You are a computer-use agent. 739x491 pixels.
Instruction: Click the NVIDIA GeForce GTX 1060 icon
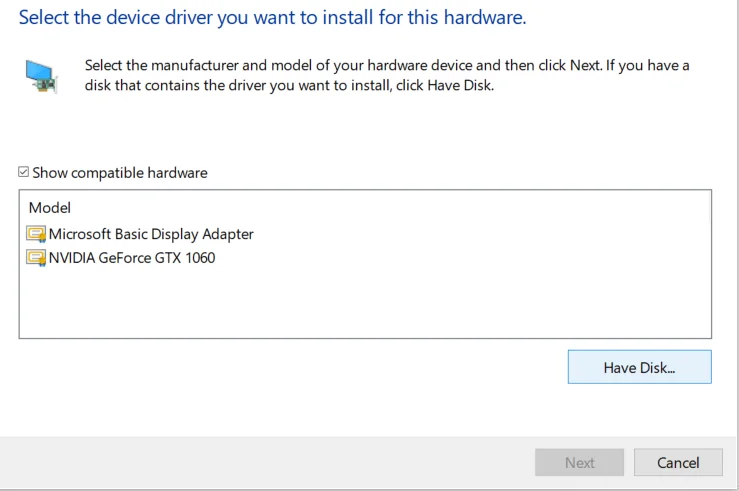(x=36, y=258)
